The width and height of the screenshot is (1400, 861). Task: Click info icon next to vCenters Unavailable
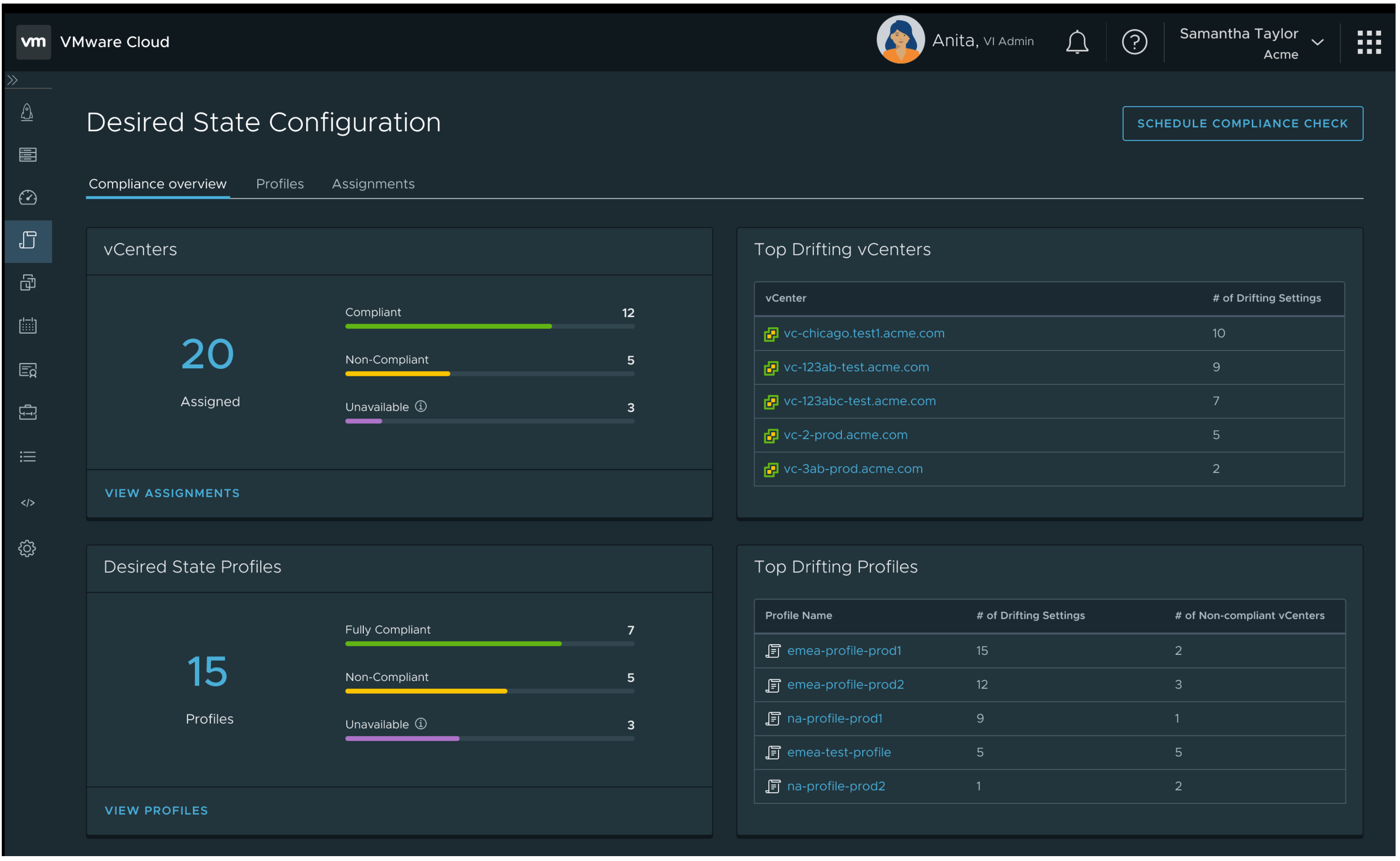(421, 407)
